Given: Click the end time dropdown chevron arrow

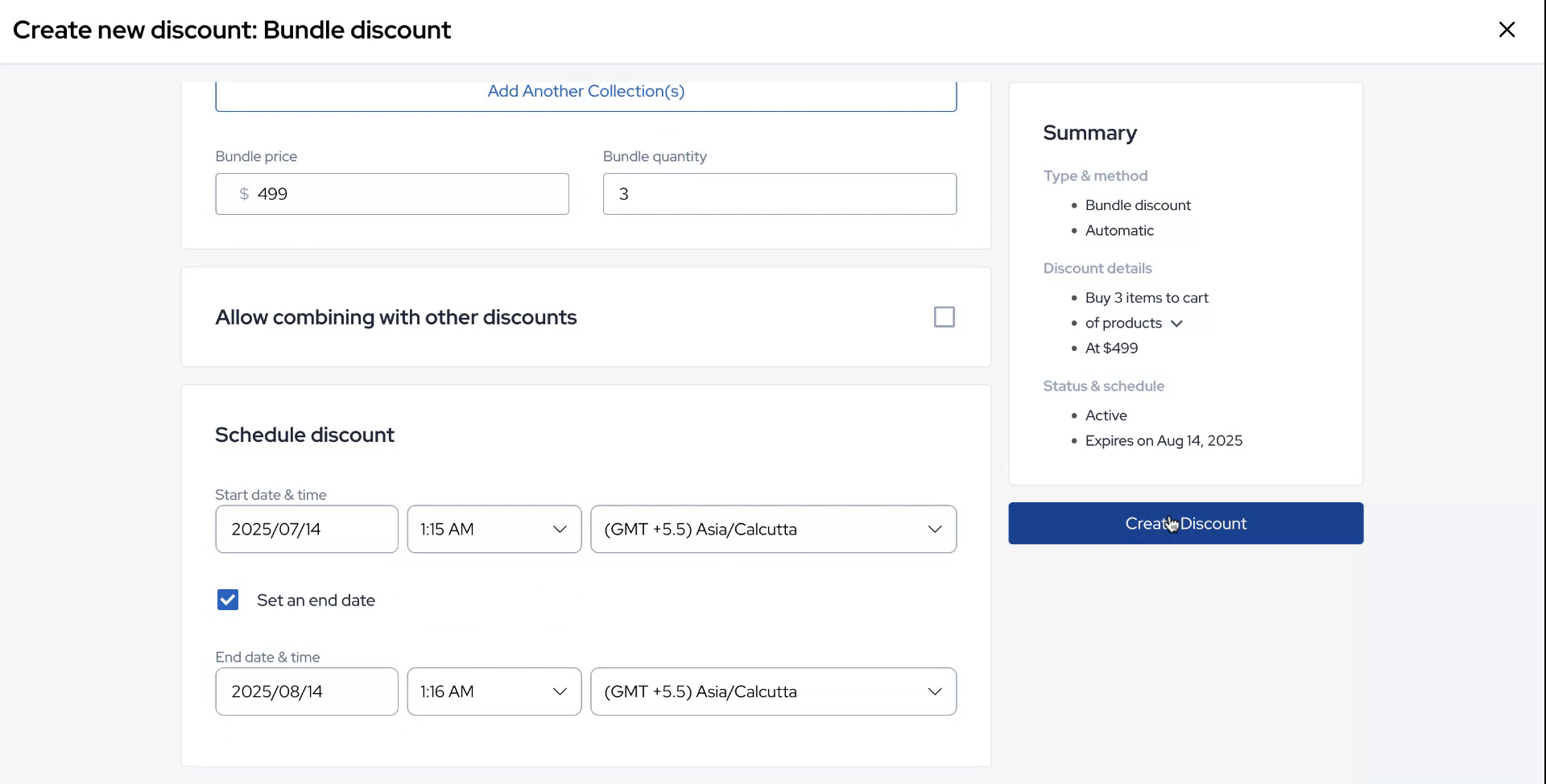Looking at the screenshot, I should pos(560,692).
